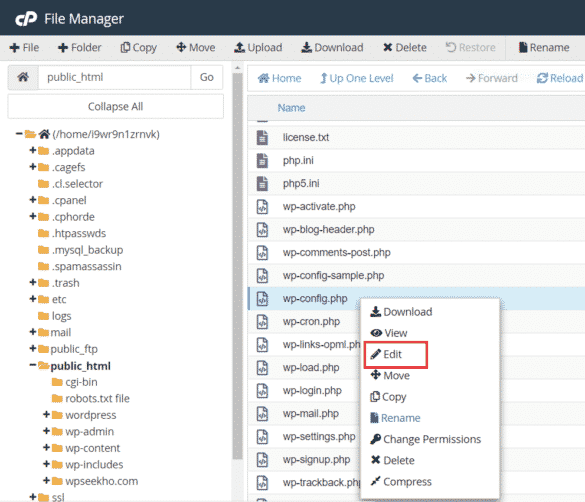Click the Go button
Image resolution: width=585 pixels, height=502 pixels.
207,77
